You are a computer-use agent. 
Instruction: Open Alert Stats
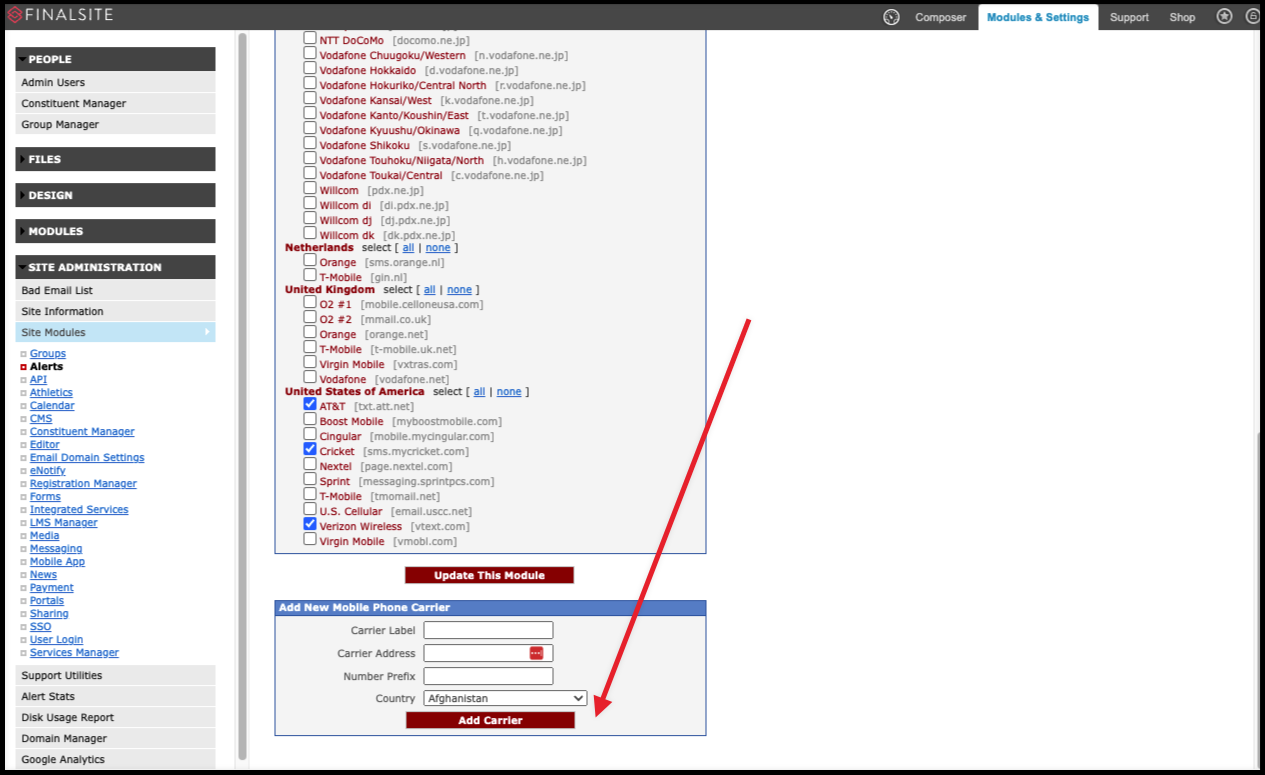coord(115,696)
